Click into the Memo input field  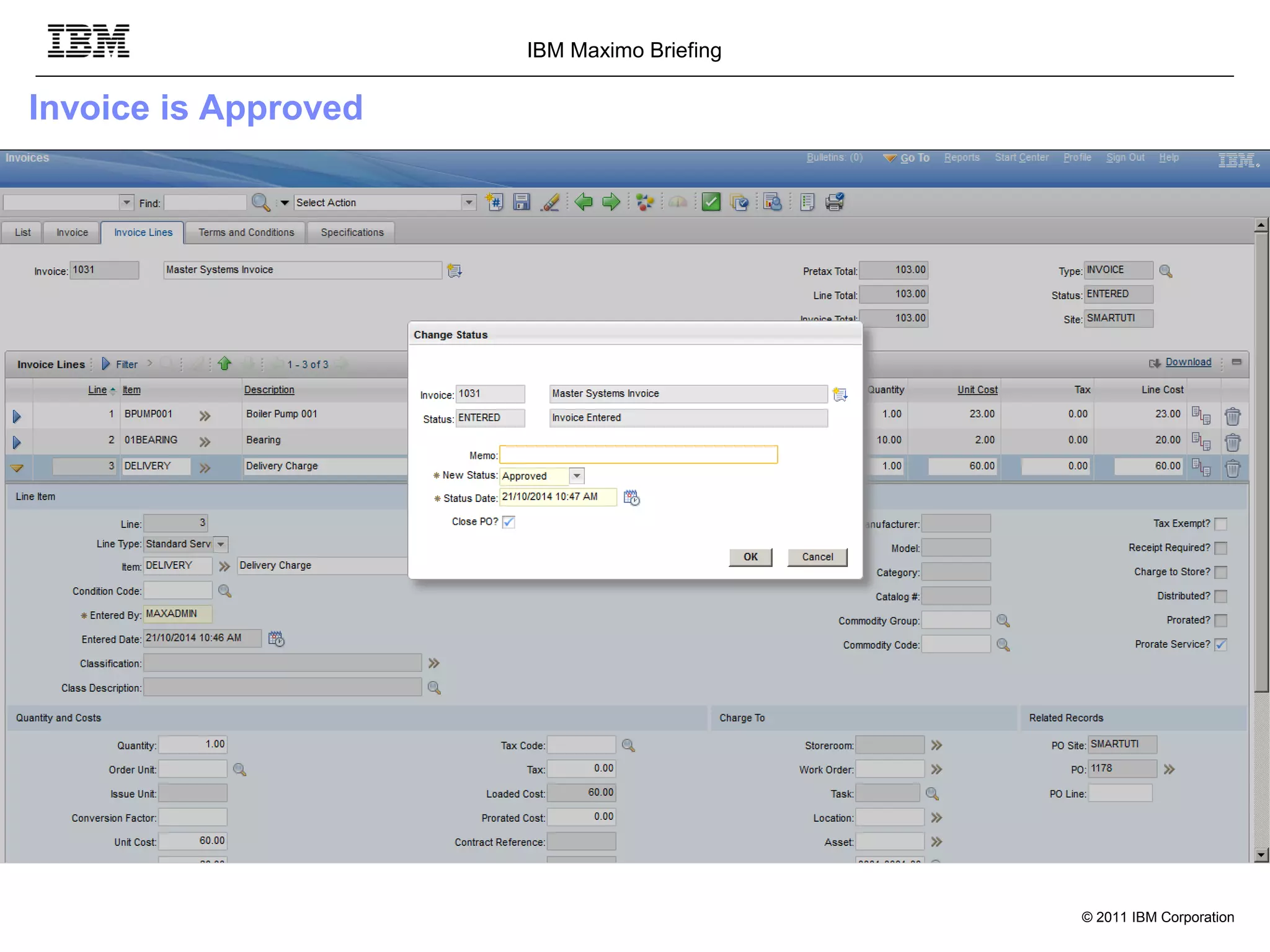click(638, 455)
